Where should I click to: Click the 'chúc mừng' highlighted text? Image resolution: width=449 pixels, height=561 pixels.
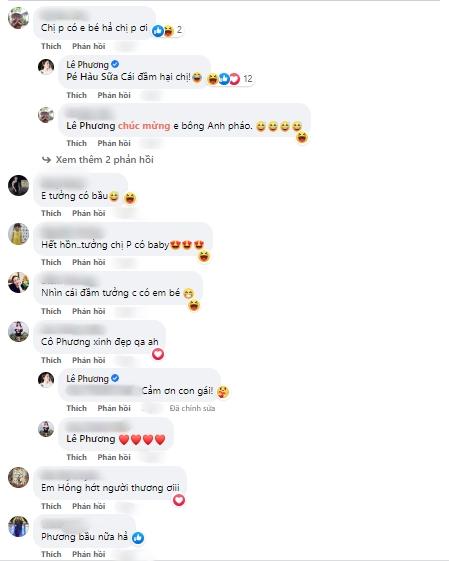[x=144, y=126]
